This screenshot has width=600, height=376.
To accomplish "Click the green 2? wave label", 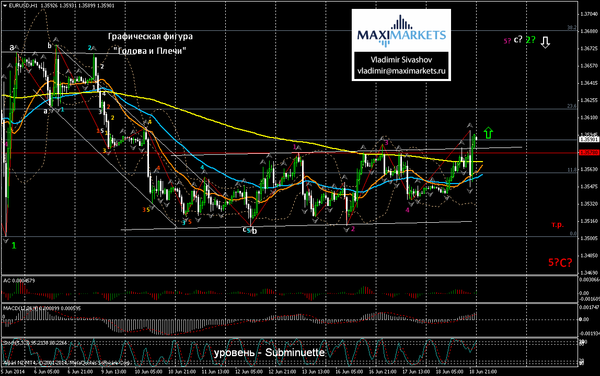I will [x=530, y=40].
